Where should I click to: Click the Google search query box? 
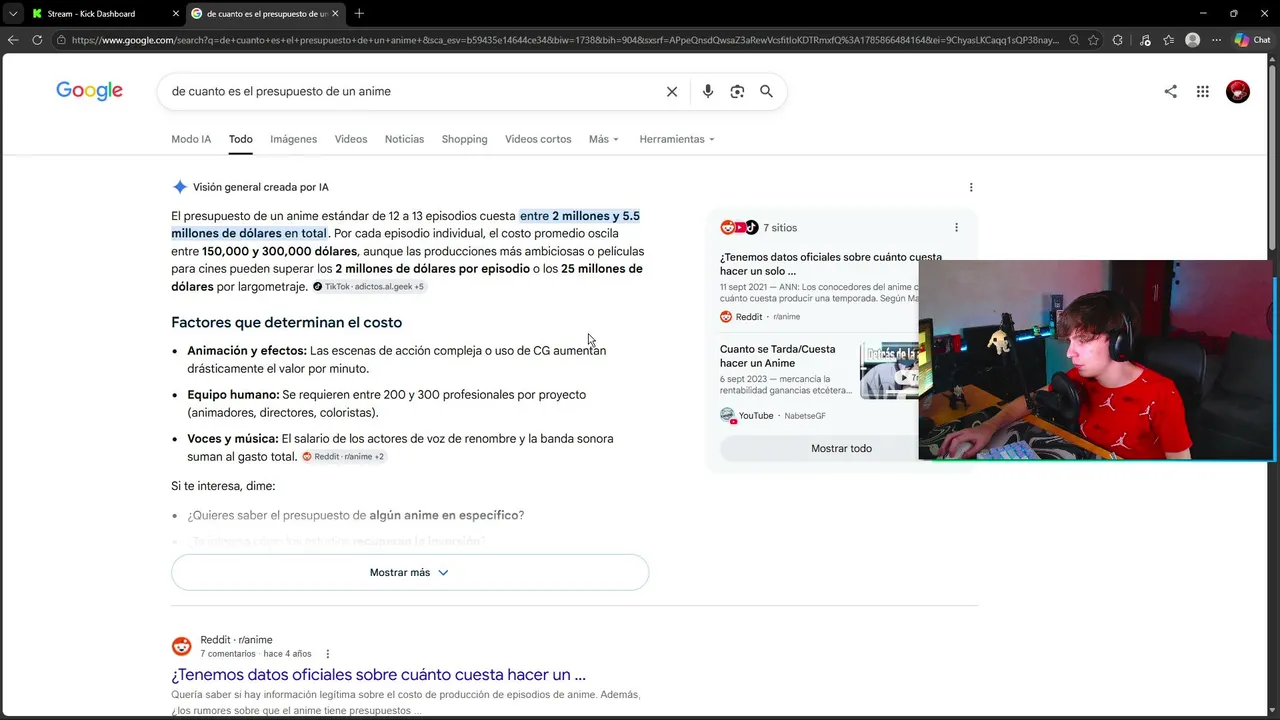click(410, 91)
